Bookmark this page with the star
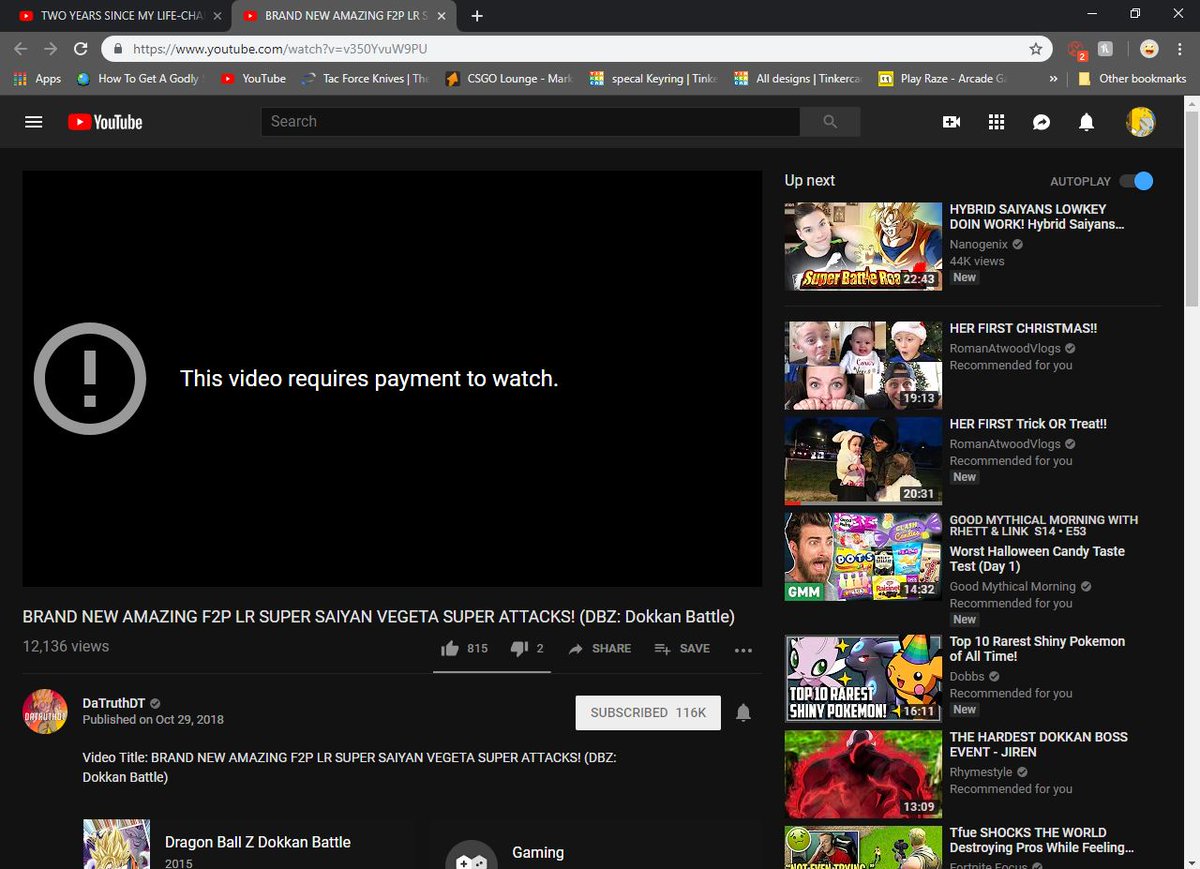 coord(1036,48)
